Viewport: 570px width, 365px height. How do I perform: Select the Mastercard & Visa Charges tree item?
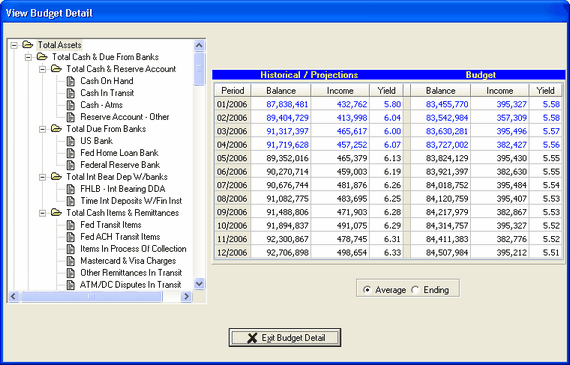tap(128, 261)
